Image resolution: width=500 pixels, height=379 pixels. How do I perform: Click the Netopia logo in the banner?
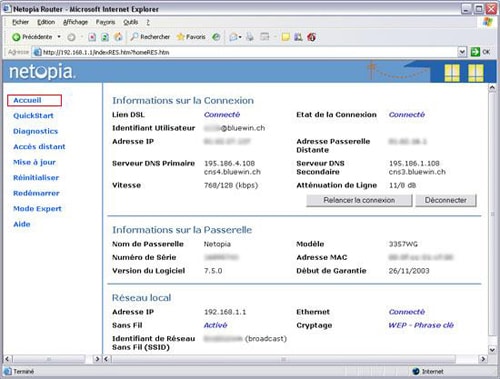pos(42,71)
